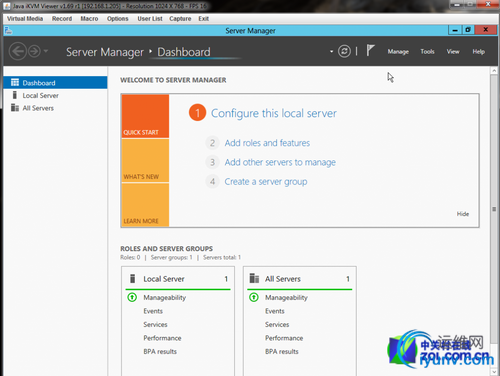The width and height of the screenshot is (500, 376).
Task: Click Add roles and features link
Action: click(267, 143)
